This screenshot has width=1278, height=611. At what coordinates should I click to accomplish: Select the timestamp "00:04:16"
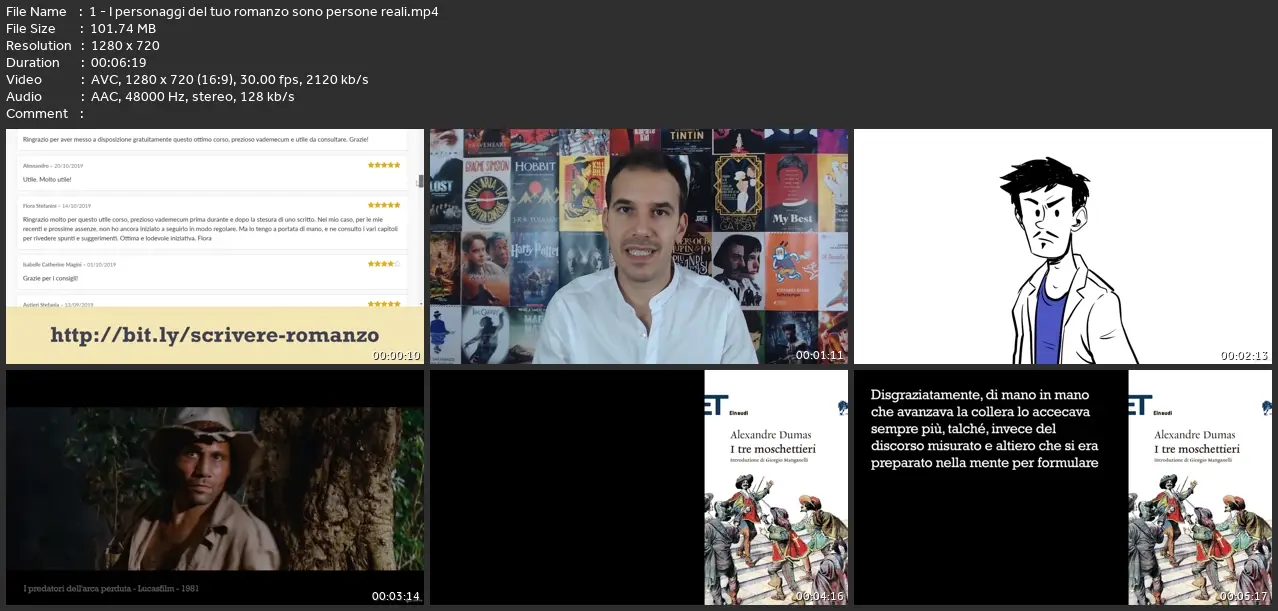click(x=820, y=597)
